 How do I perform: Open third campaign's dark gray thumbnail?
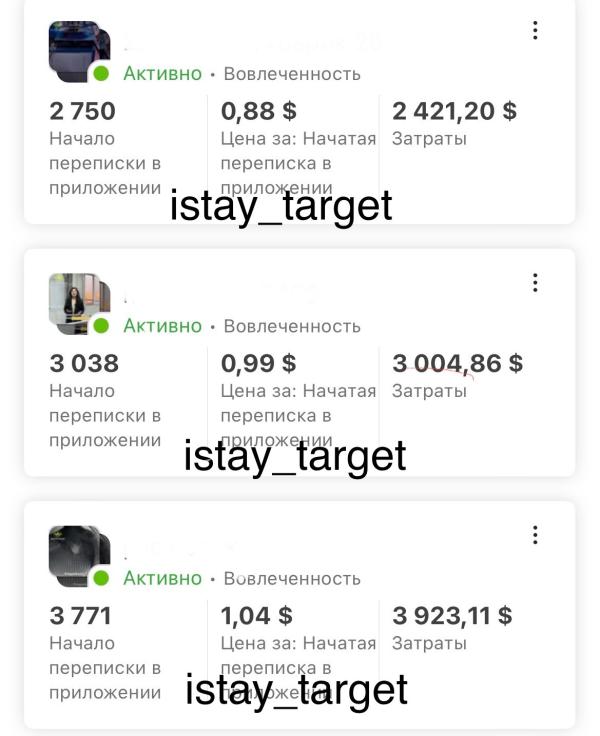79,556
